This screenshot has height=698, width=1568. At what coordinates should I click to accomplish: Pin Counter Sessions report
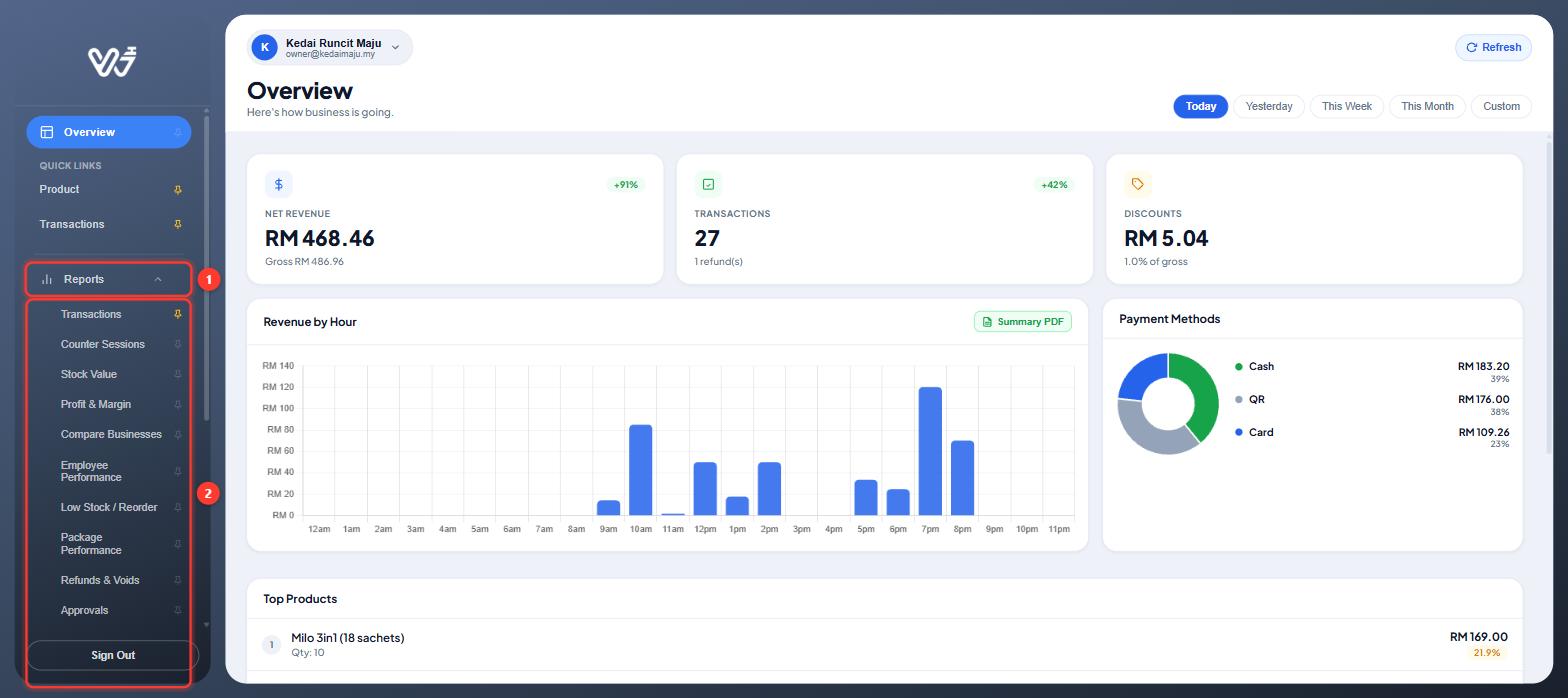tap(178, 344)
